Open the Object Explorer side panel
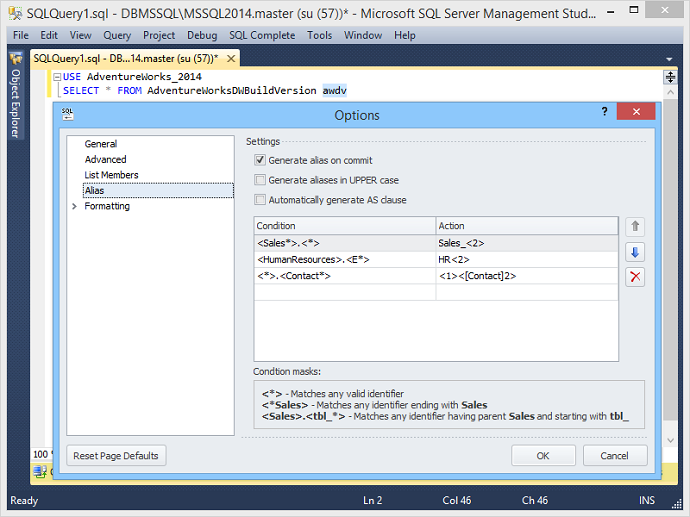Screen dimensions: 690x517 15,96
